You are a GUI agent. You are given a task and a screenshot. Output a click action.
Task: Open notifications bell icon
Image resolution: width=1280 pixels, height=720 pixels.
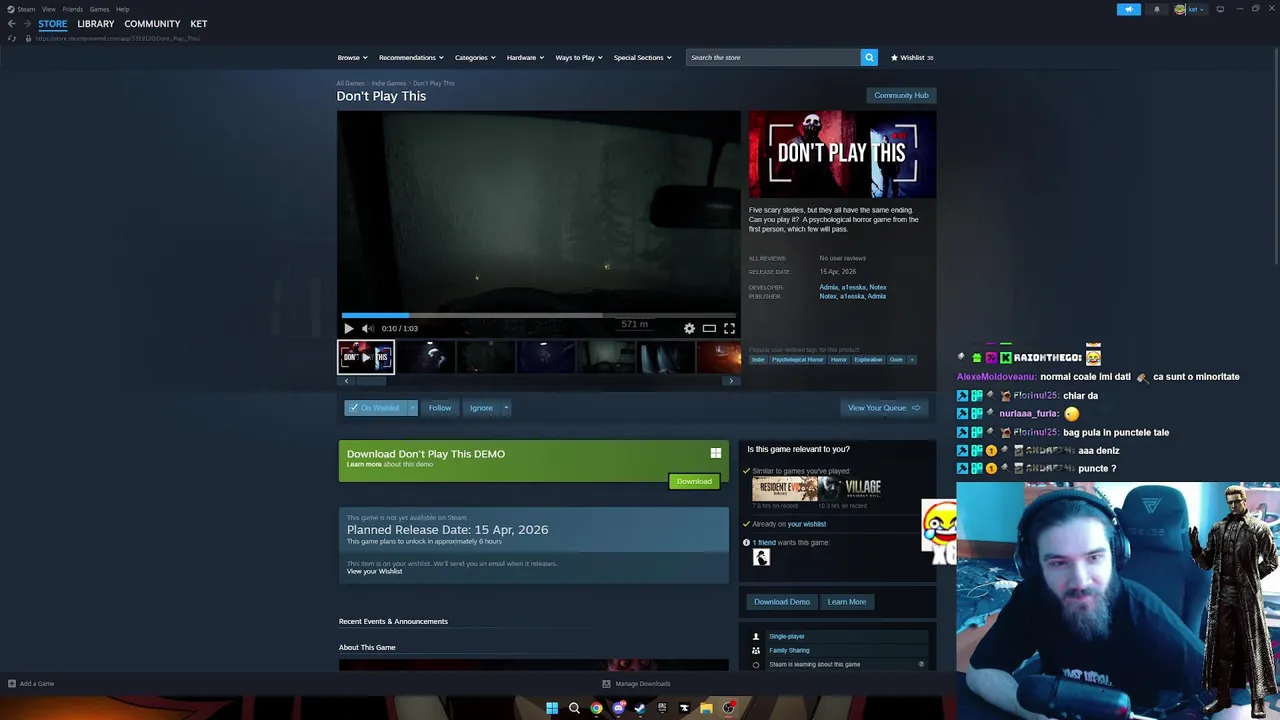[x=1157, y=9]
